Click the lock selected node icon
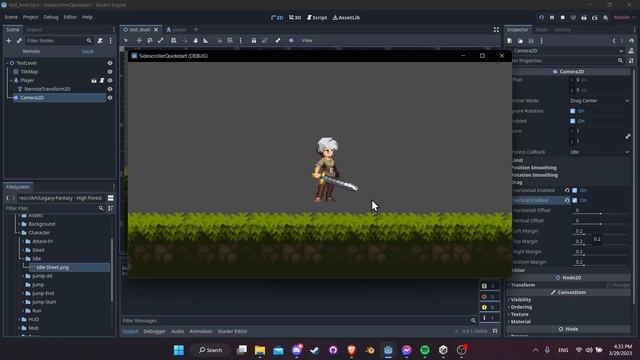 click(x=254, y=40)
